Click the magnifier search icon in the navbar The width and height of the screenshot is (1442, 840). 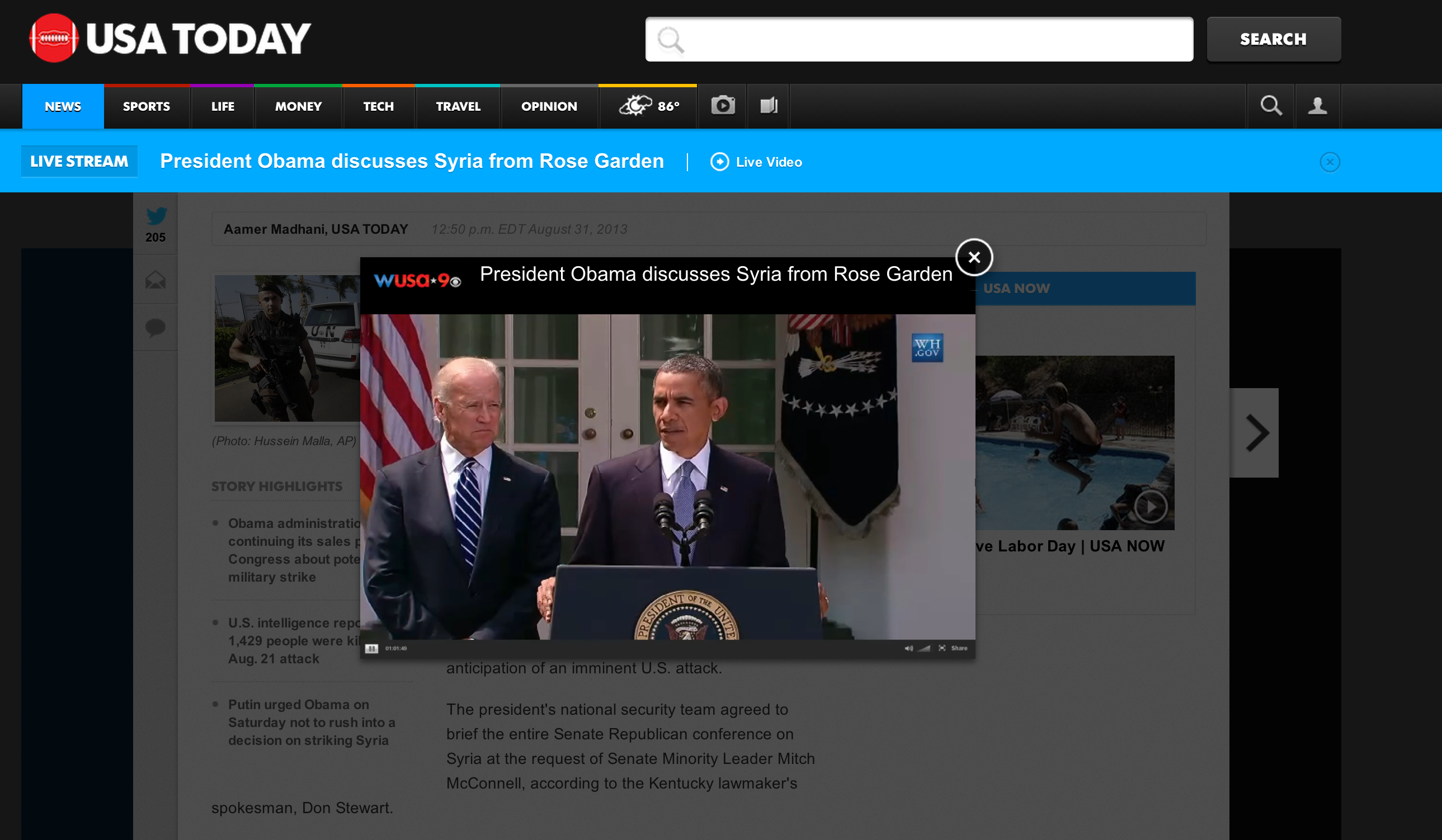pos(1271,106)
